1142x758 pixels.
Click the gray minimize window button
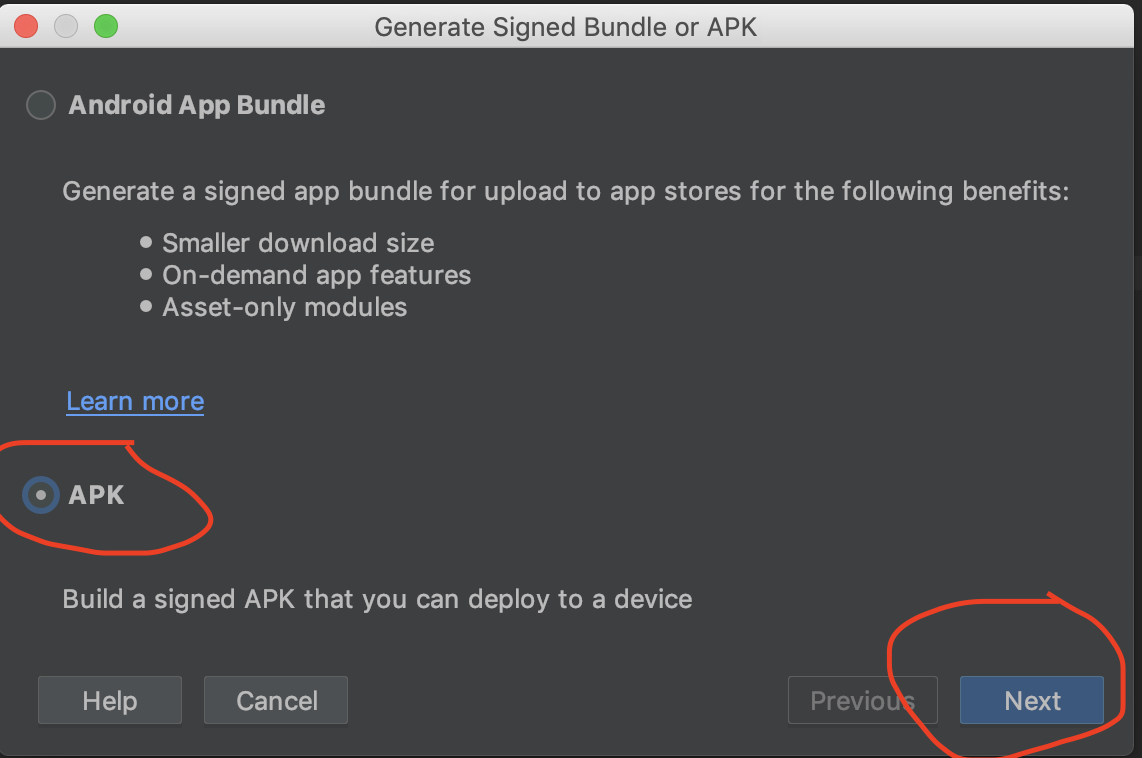pyautogui.click(x=66, y=27)
